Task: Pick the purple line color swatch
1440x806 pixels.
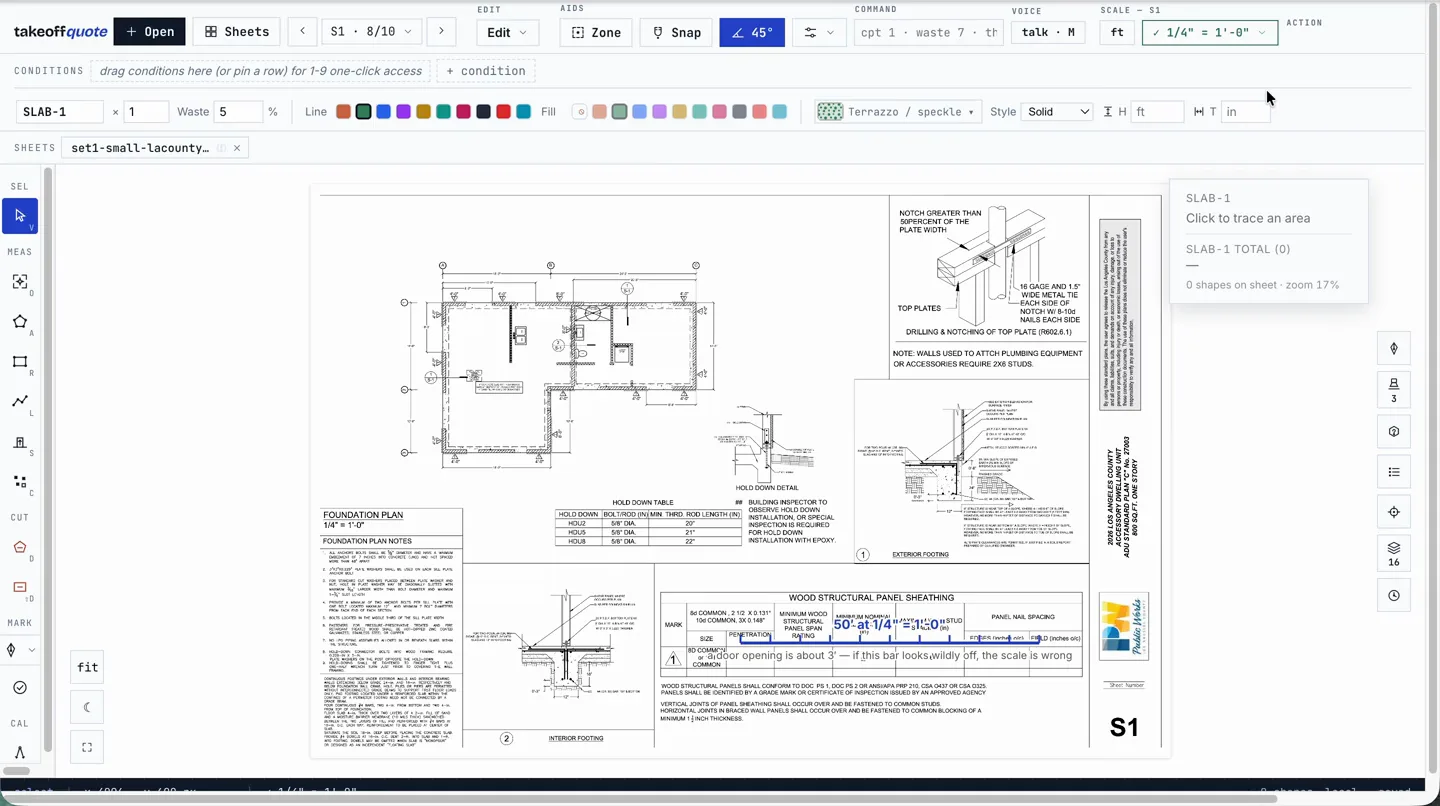Action: tap(403, 112)
